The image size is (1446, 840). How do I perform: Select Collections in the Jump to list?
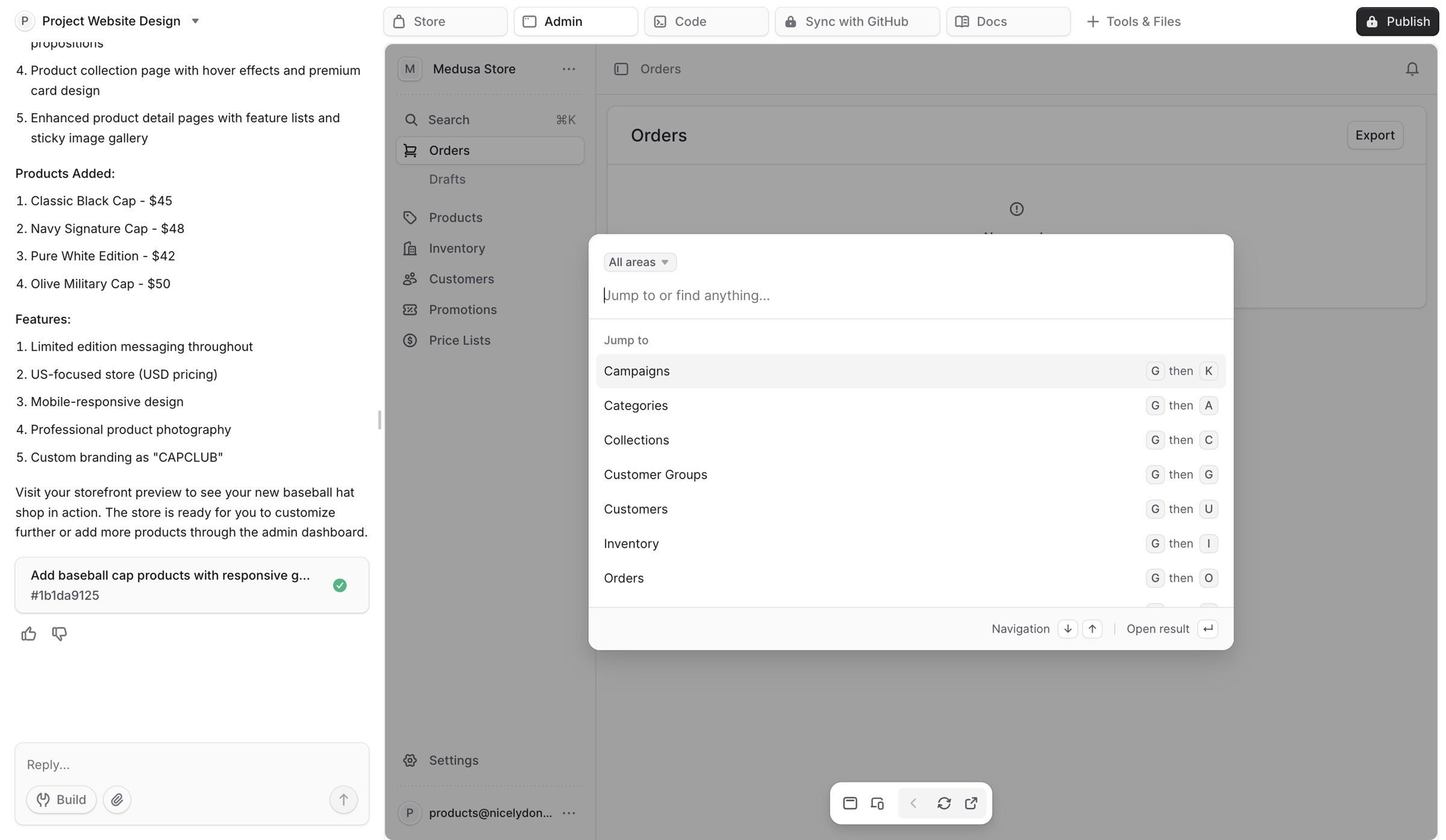[910, 440]
